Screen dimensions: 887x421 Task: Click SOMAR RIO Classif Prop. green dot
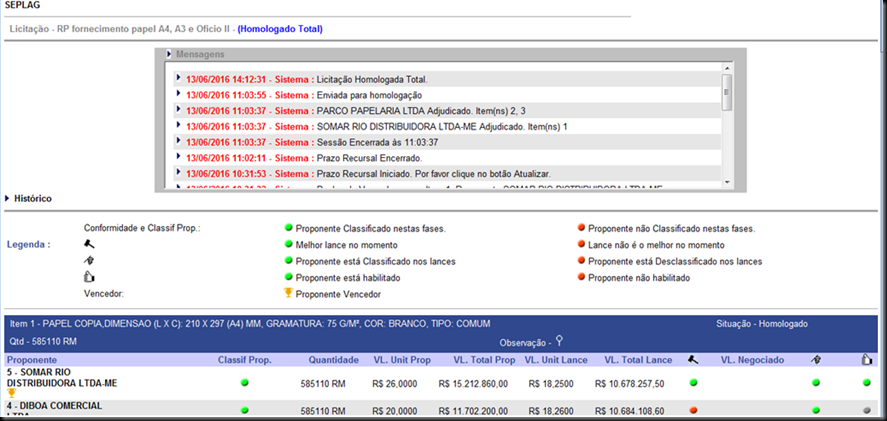(x=244, y=383)
